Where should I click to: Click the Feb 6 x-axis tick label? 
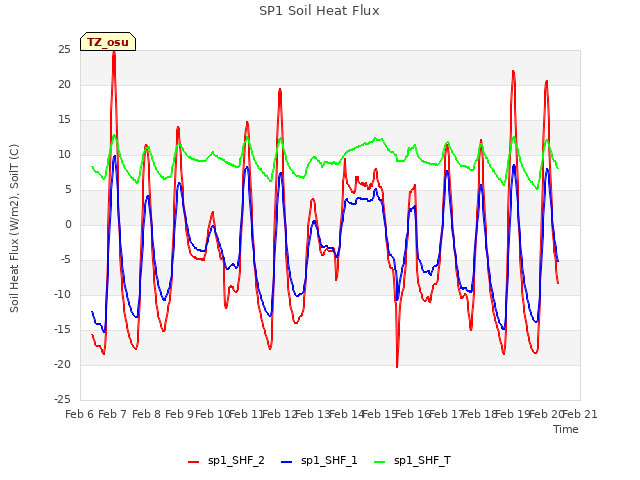click(80, 414)
